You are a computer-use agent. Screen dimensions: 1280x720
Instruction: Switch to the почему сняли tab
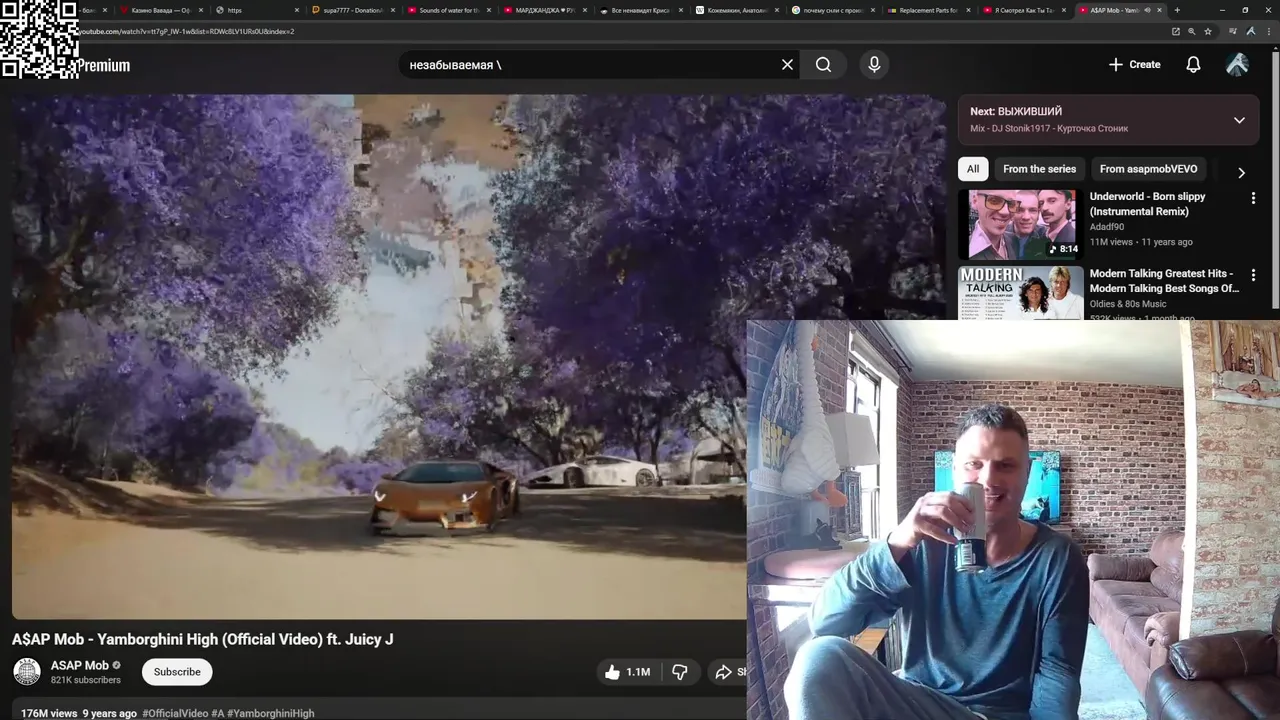click(832, 10)
